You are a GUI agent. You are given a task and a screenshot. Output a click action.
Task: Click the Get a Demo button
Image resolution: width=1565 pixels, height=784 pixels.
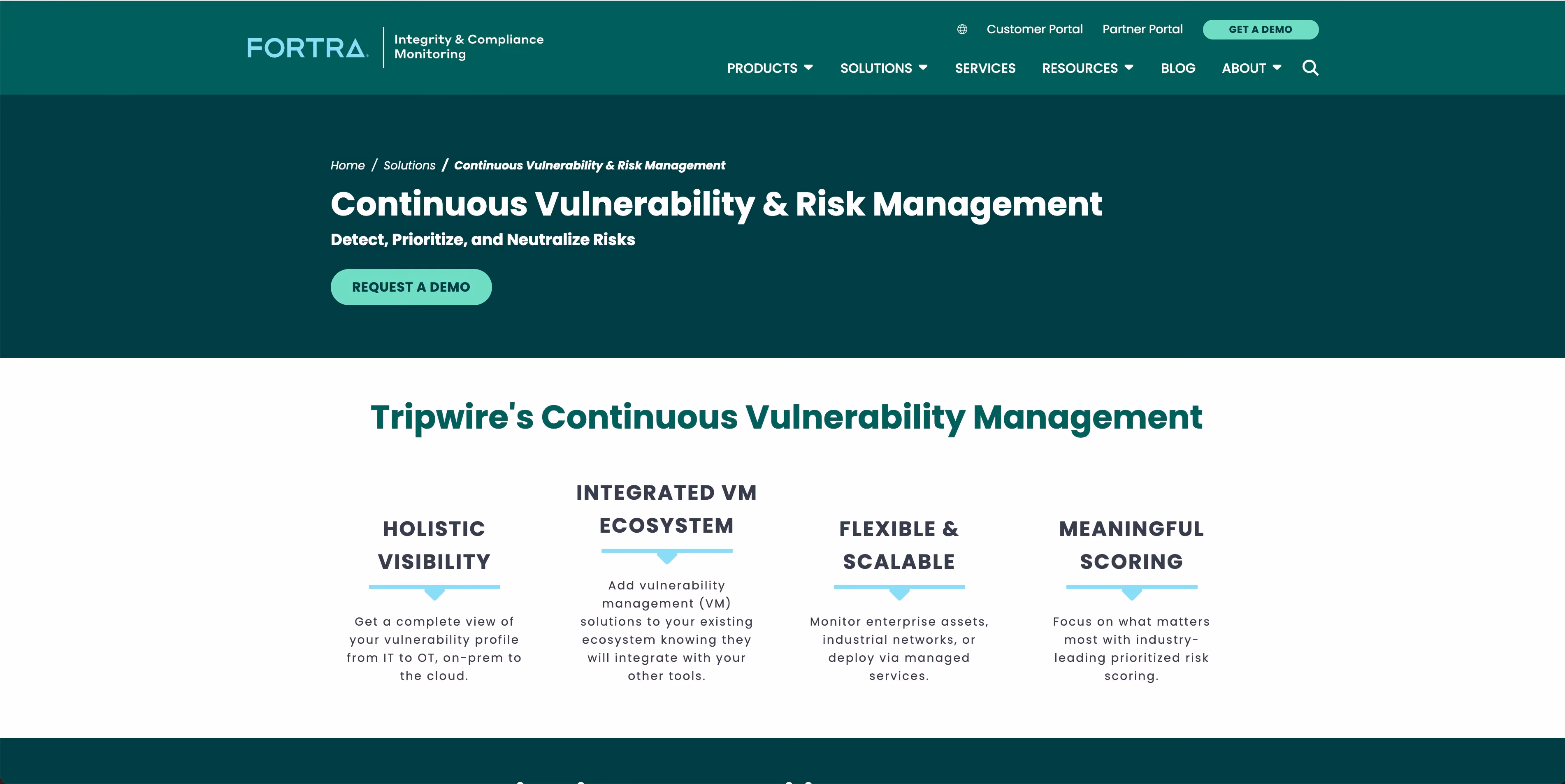[x=1260, y=30]
